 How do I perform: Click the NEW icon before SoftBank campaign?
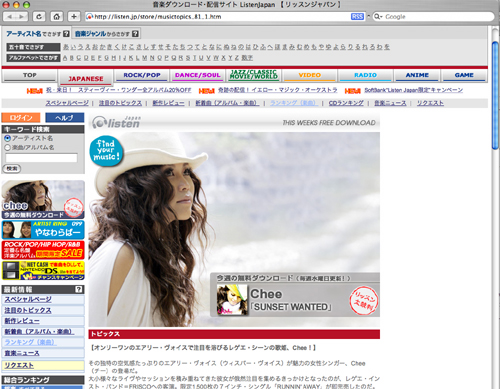[x=353, y=91]
